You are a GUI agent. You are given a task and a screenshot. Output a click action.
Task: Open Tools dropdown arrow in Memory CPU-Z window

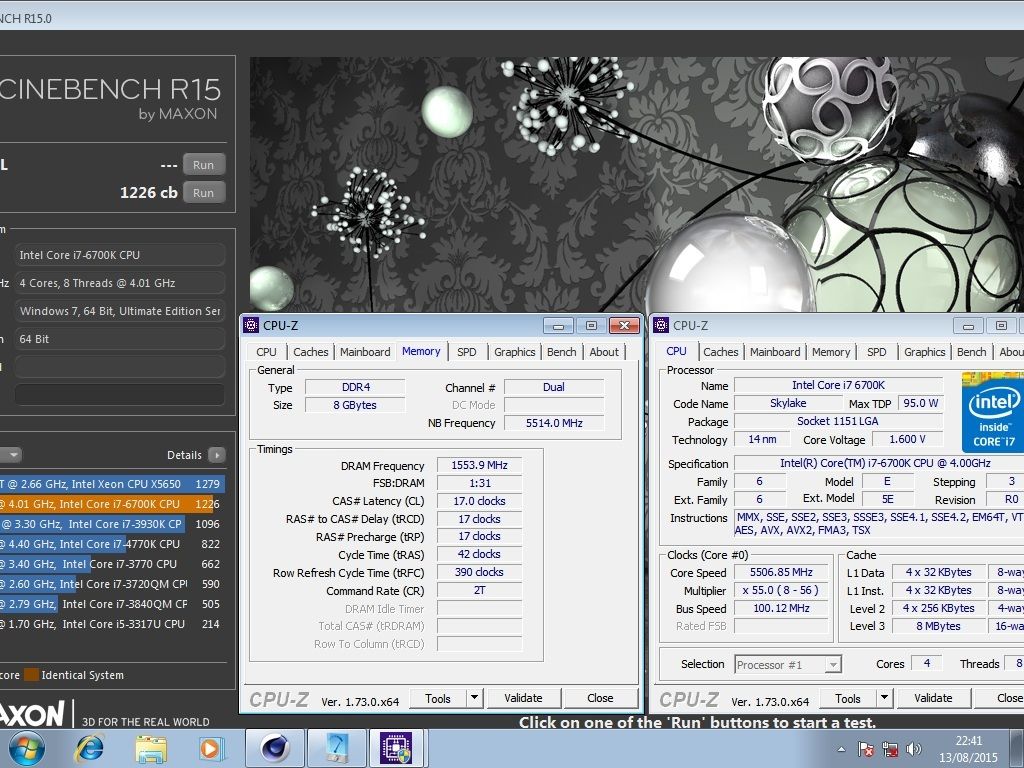(x=473, y=698)
